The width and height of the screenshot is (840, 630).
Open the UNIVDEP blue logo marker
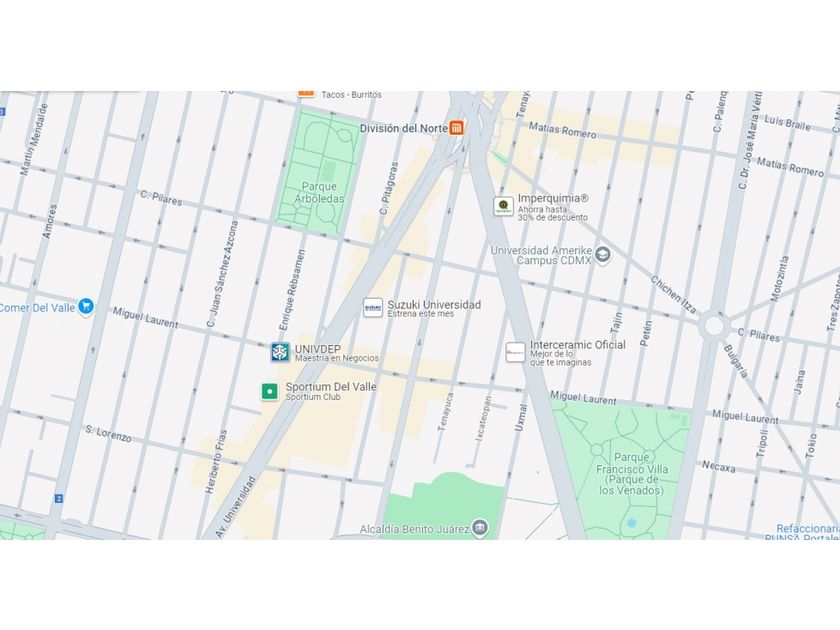pos(280,352)
